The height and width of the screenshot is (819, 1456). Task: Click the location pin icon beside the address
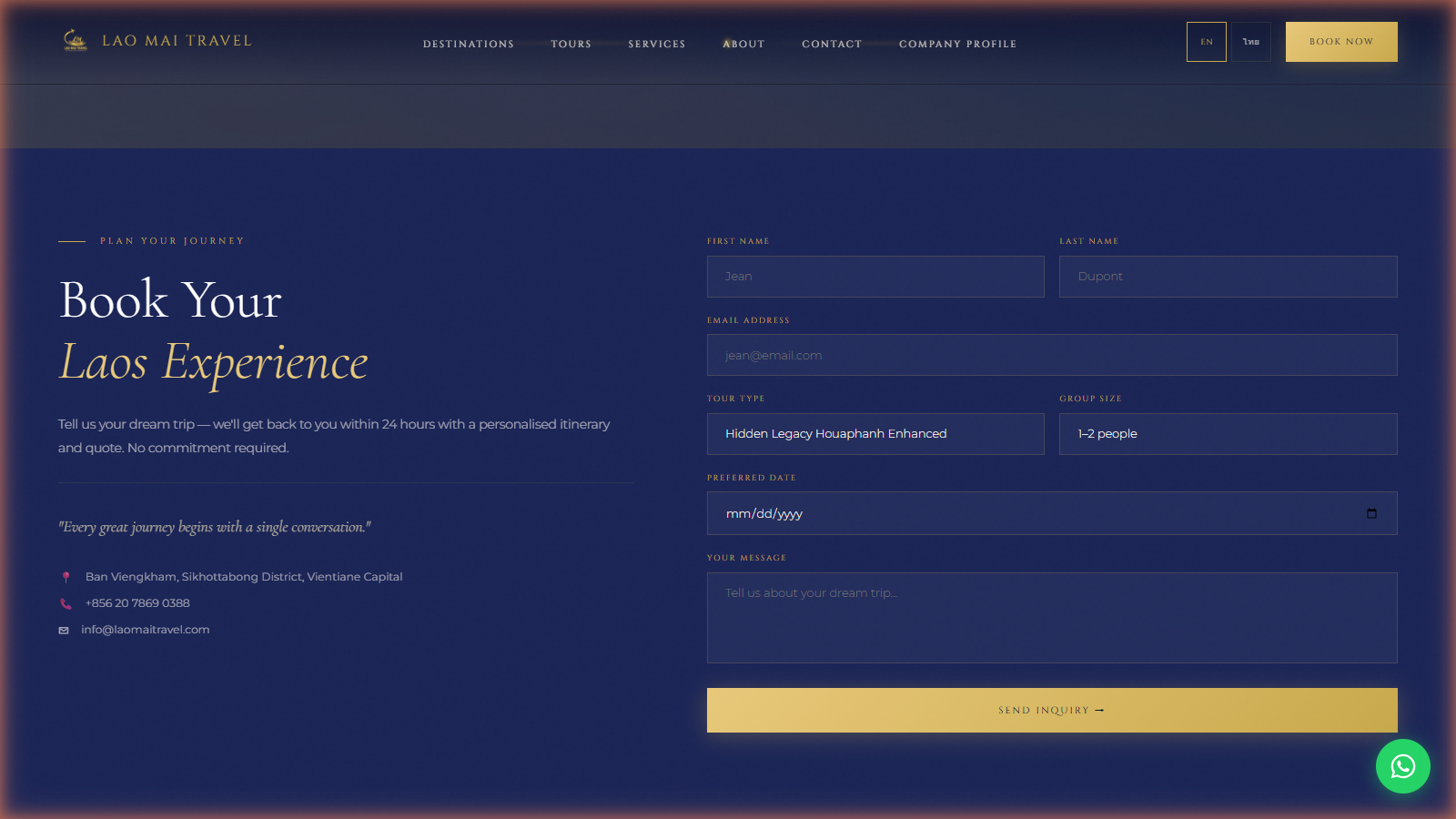66,576
